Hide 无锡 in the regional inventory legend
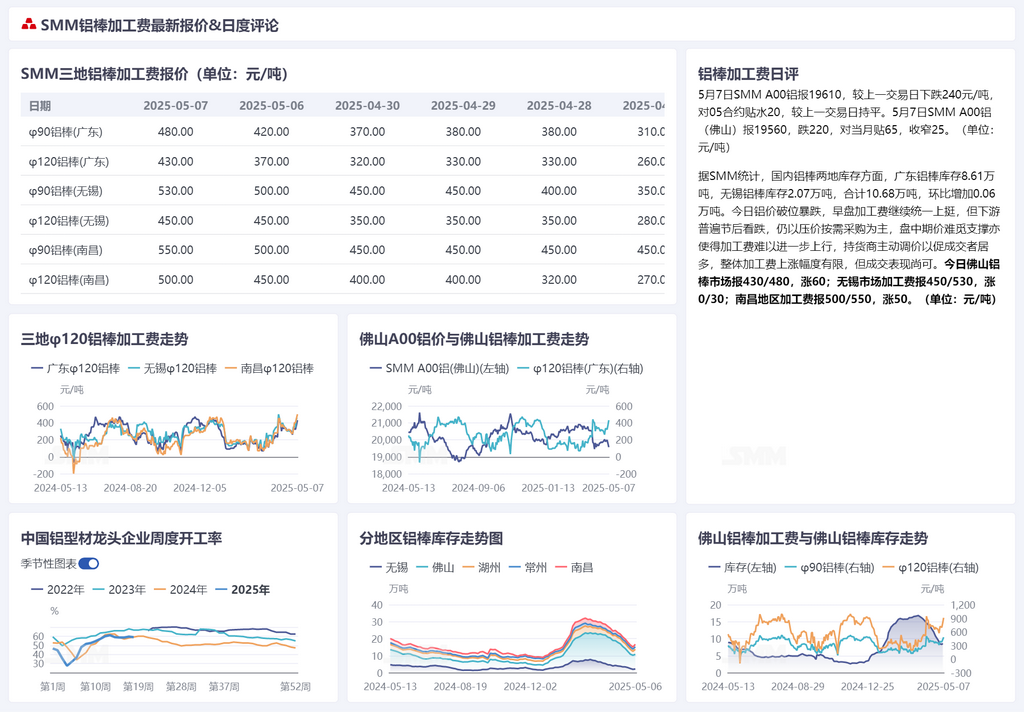Viewport: 1024px width, 712px height. pos(389,568)
